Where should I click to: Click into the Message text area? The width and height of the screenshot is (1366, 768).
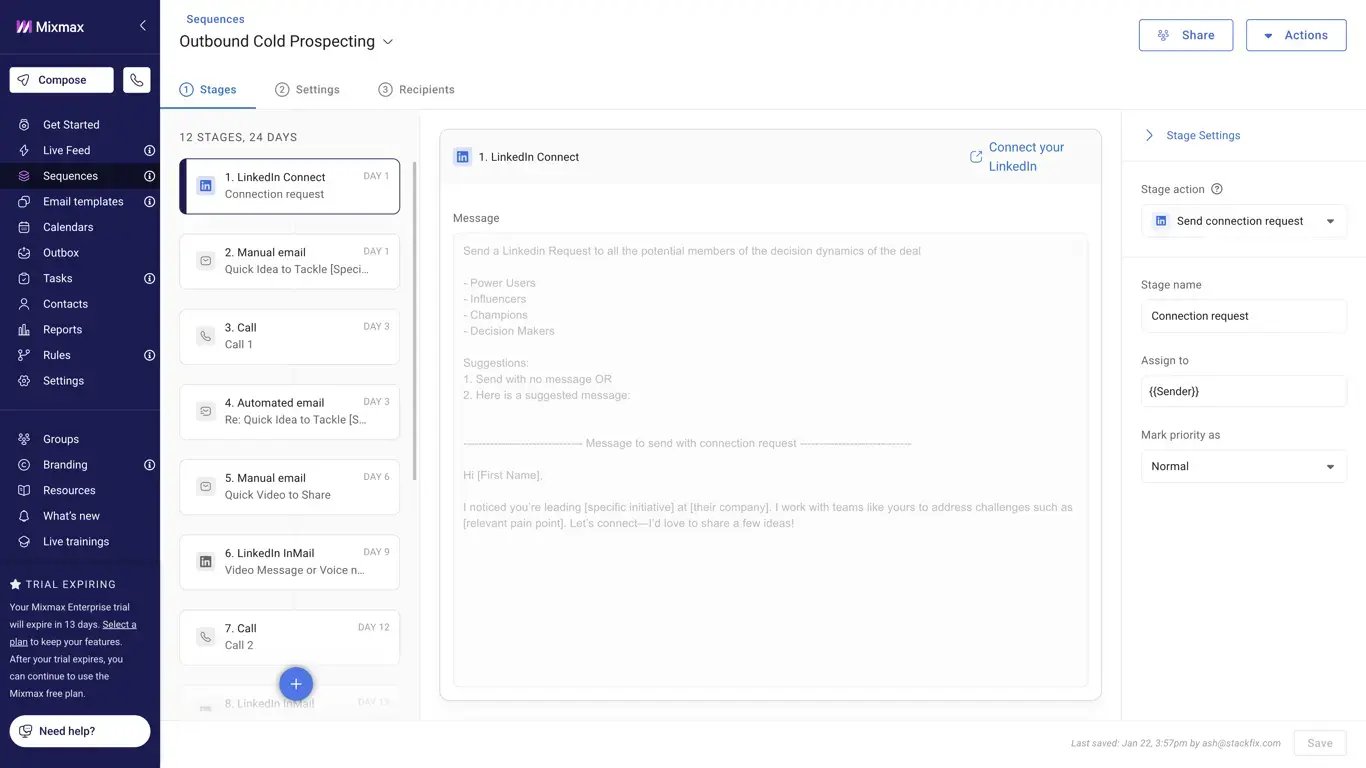coord(770,460)
